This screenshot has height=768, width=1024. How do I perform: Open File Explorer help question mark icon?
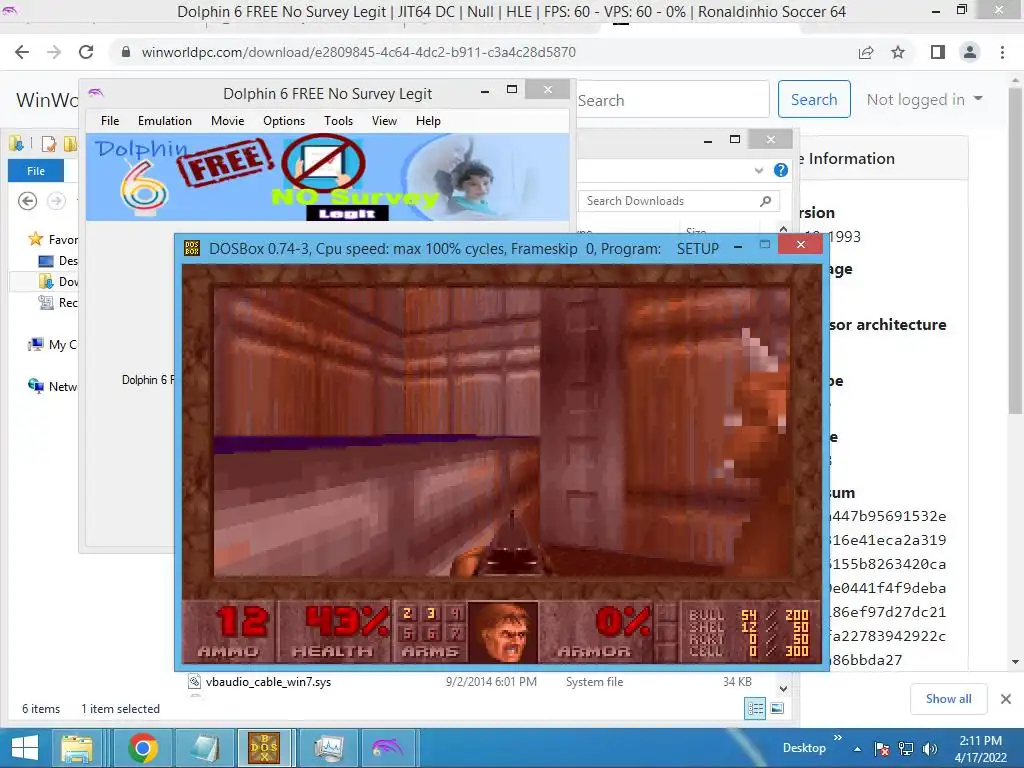pos(780,170)
